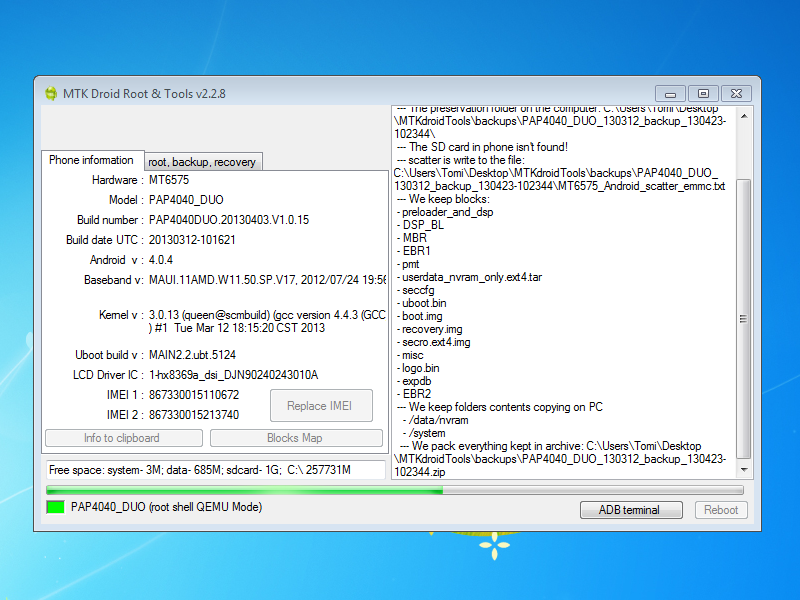Copy details with Info to clipboard
The width and height of the screenshot is (800, 600).
tap(122, 438)
